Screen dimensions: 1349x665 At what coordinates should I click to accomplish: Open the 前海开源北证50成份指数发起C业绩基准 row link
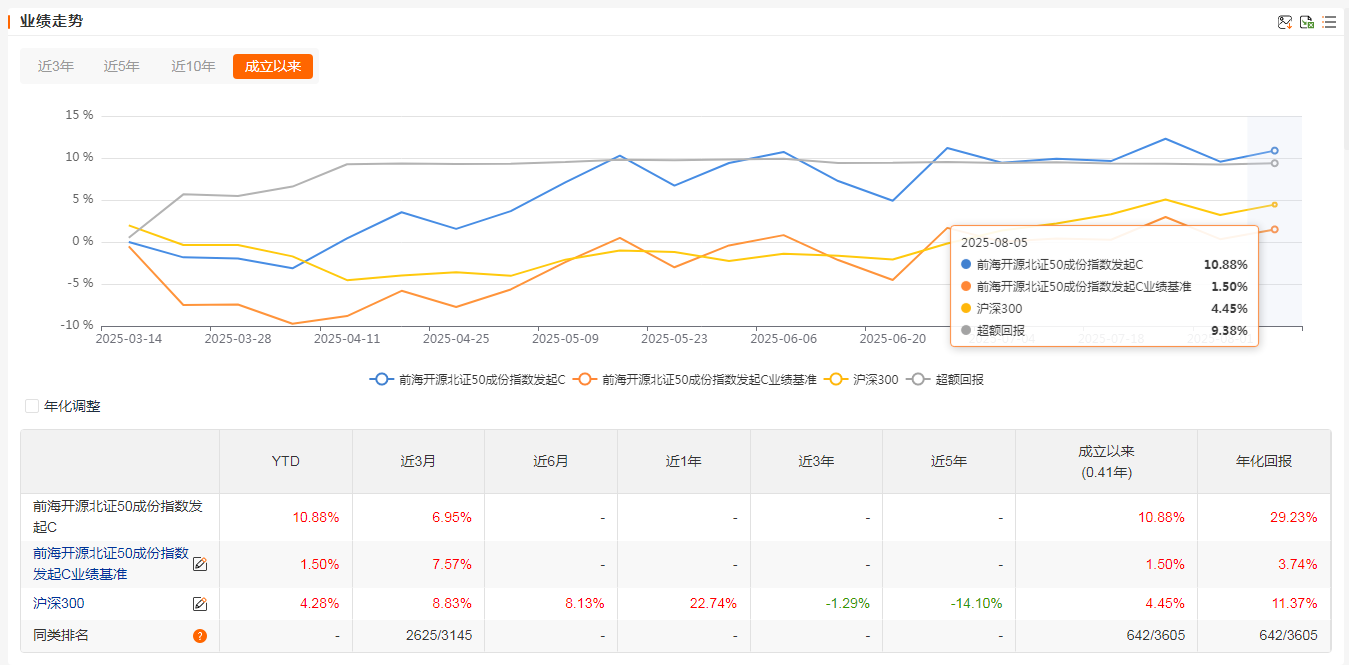pos(110,564)
